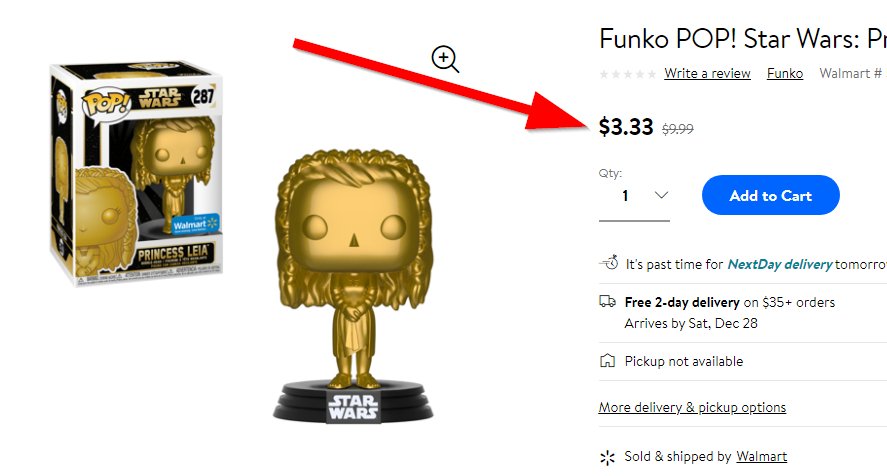887x476 pixels.
Task: Click the boxed Princess Leia product image
Action: (x=135, y=171)
